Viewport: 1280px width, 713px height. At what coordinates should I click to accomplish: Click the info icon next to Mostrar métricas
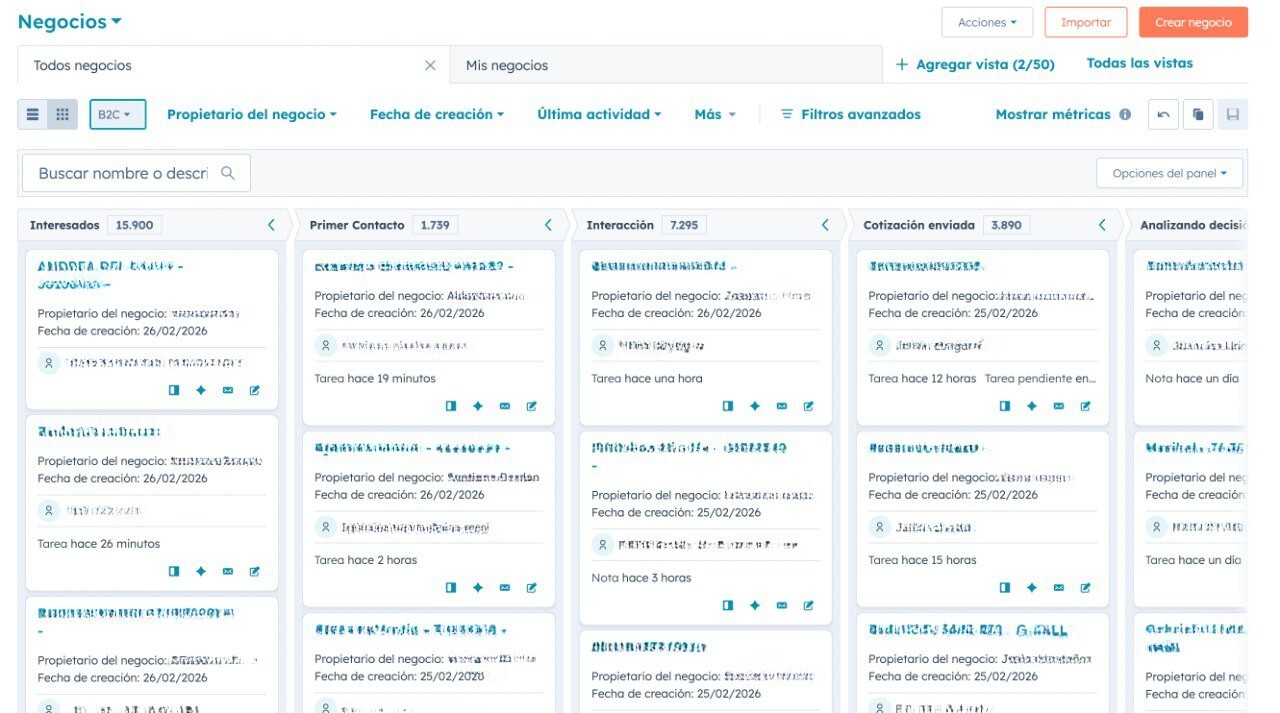(x=1124, y=114)
